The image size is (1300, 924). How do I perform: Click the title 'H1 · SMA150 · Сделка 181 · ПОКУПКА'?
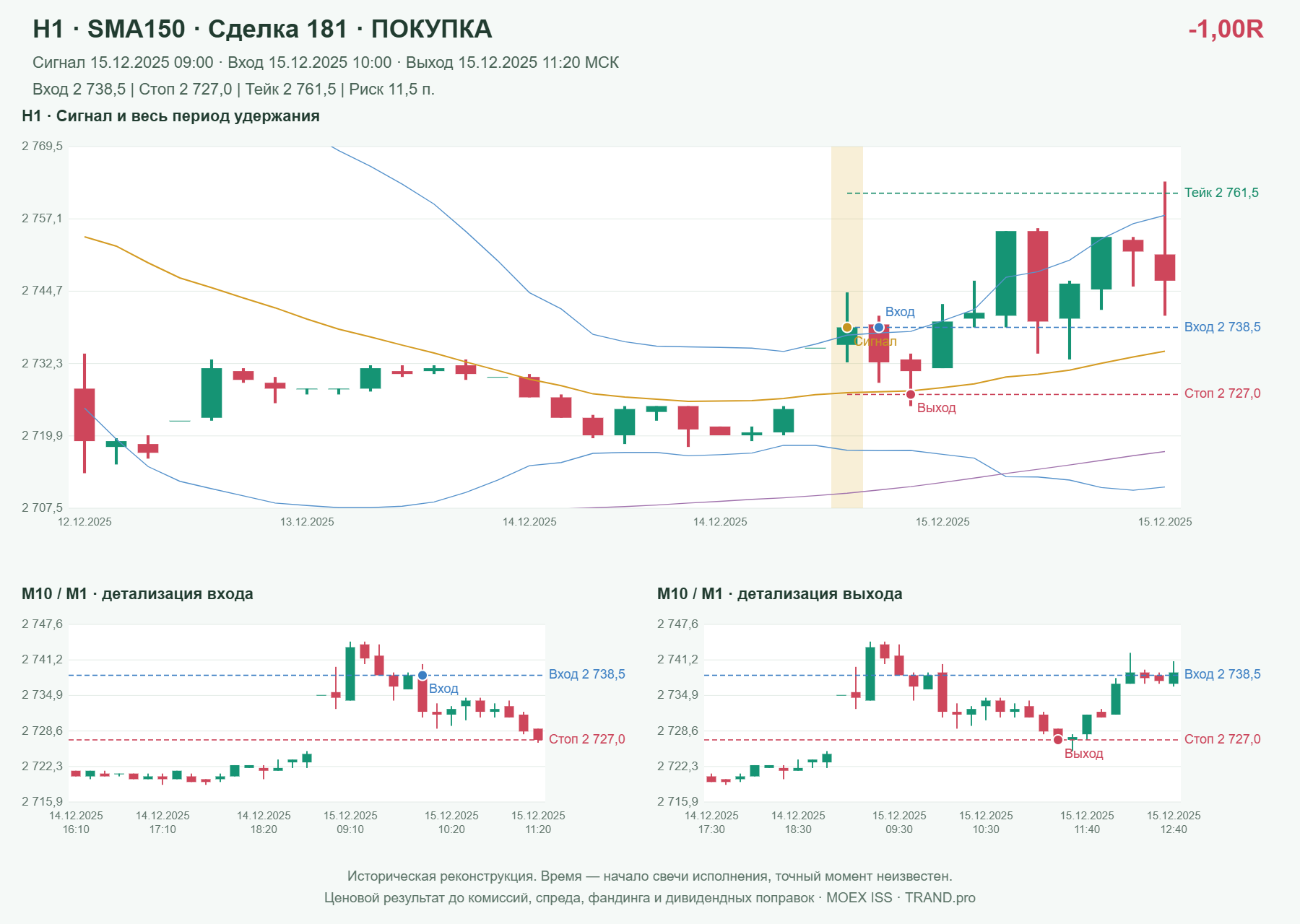coord(262,29)
